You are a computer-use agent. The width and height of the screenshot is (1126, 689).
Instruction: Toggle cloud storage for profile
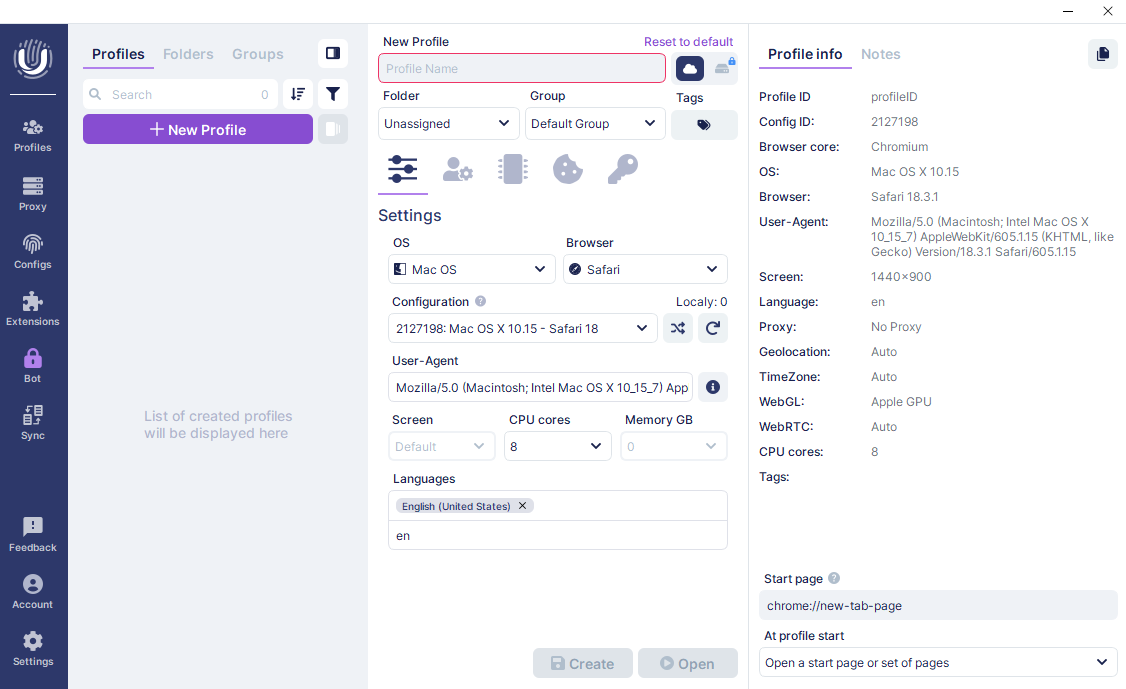690,68
